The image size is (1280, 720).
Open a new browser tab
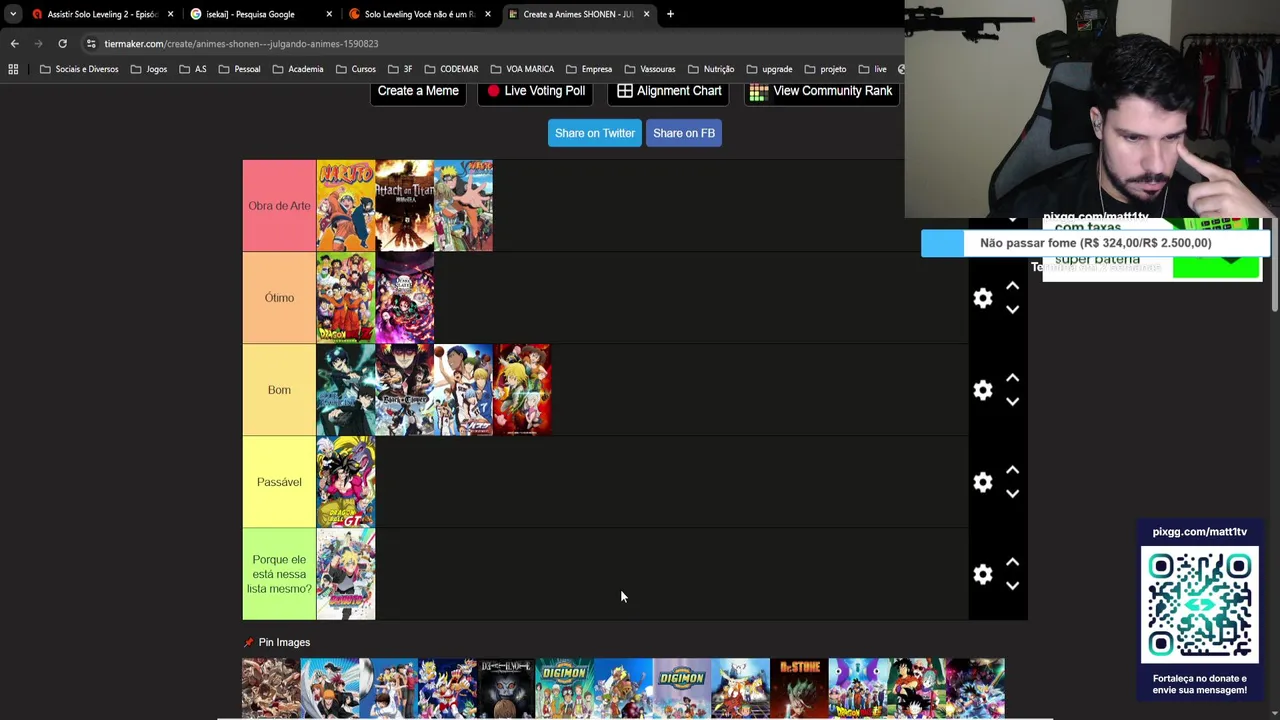click(670, 14)
